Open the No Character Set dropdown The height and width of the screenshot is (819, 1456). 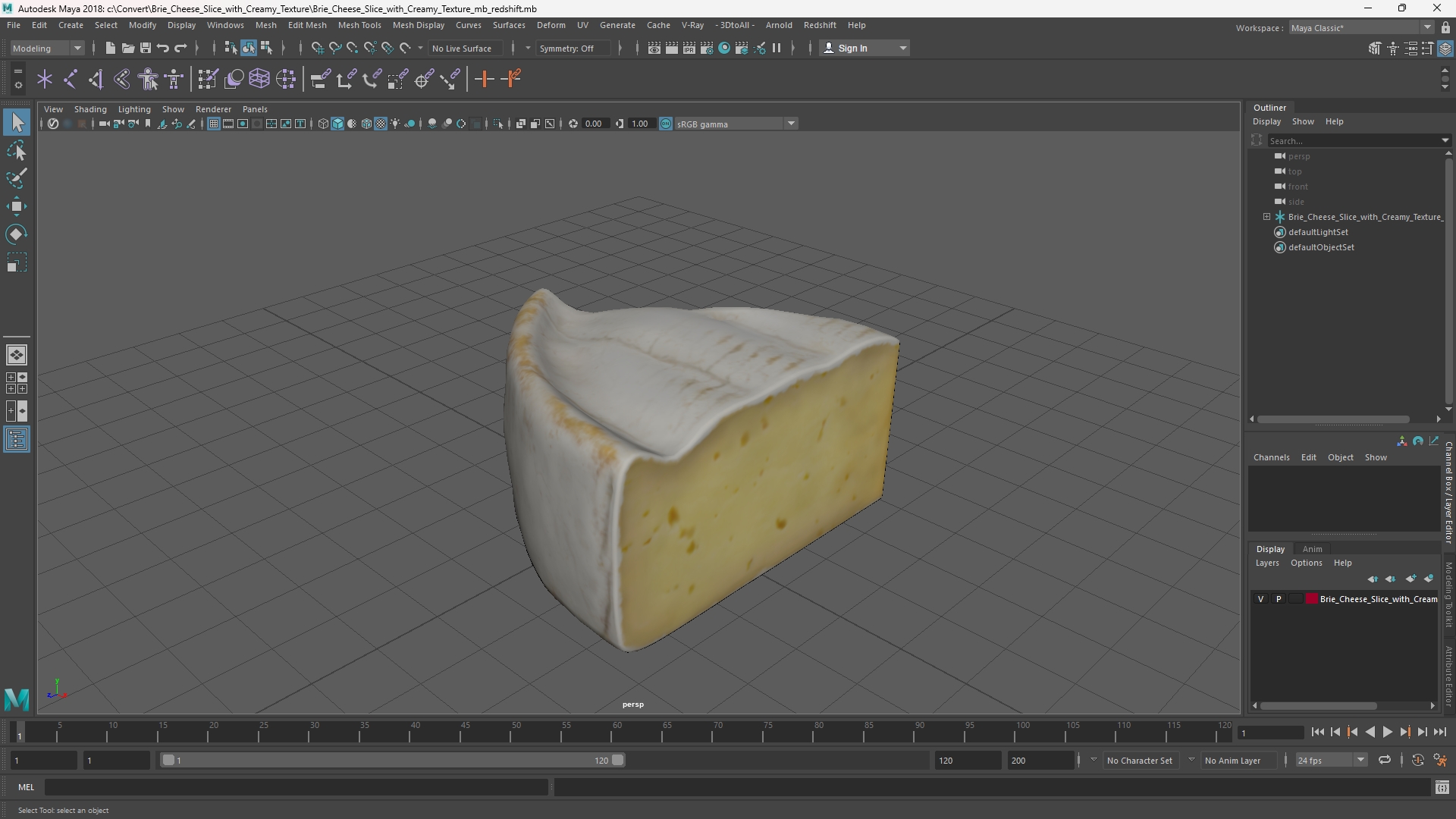tap(1140, 760)
